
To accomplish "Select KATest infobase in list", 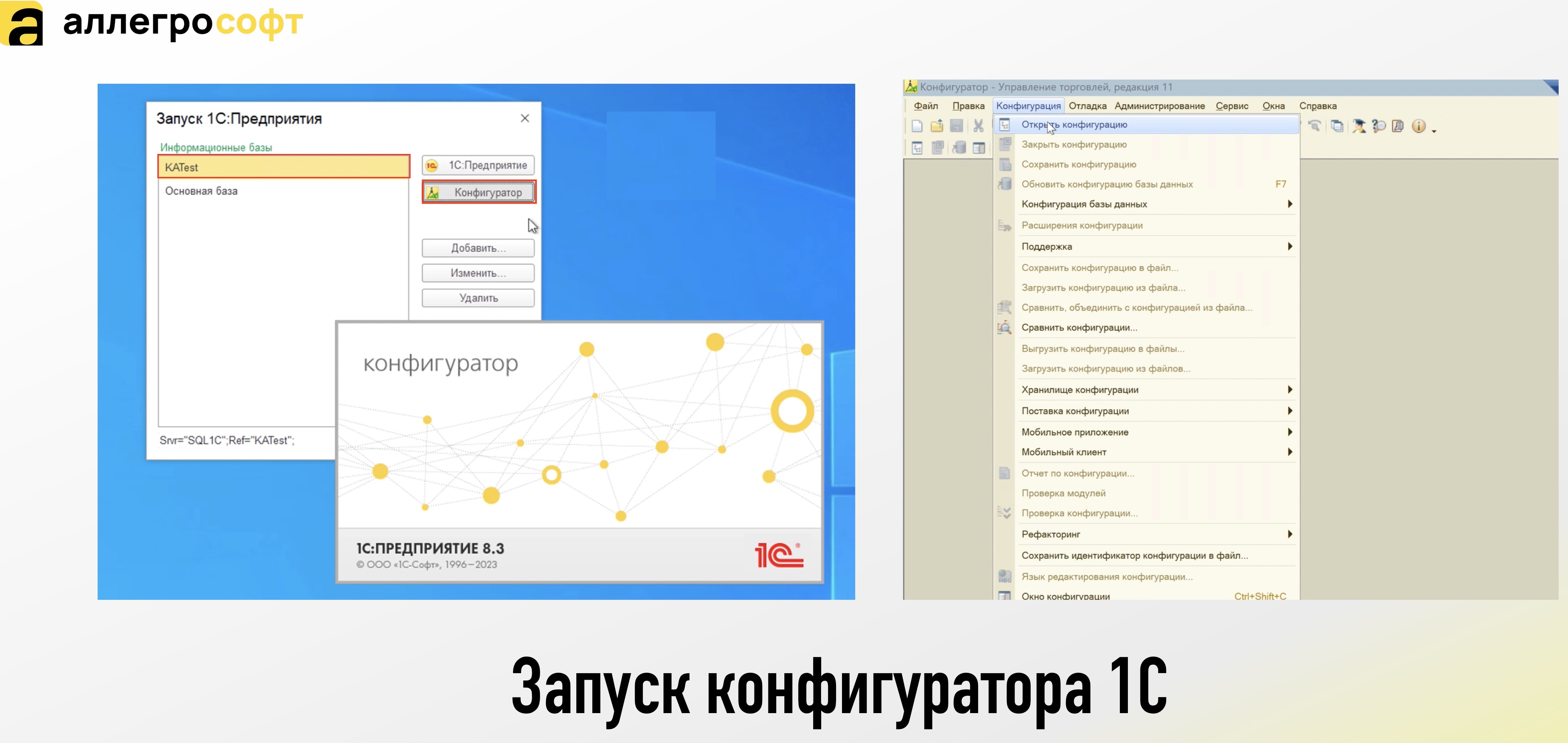I will pos(284,167).
